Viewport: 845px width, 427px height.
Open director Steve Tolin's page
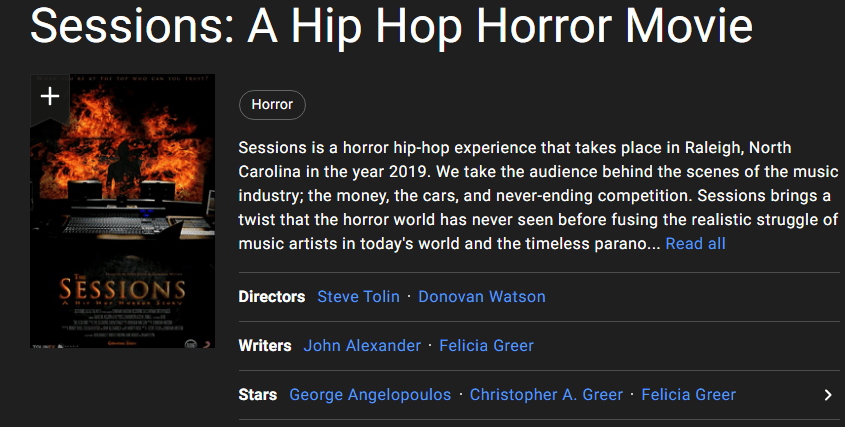click(358, 297)
